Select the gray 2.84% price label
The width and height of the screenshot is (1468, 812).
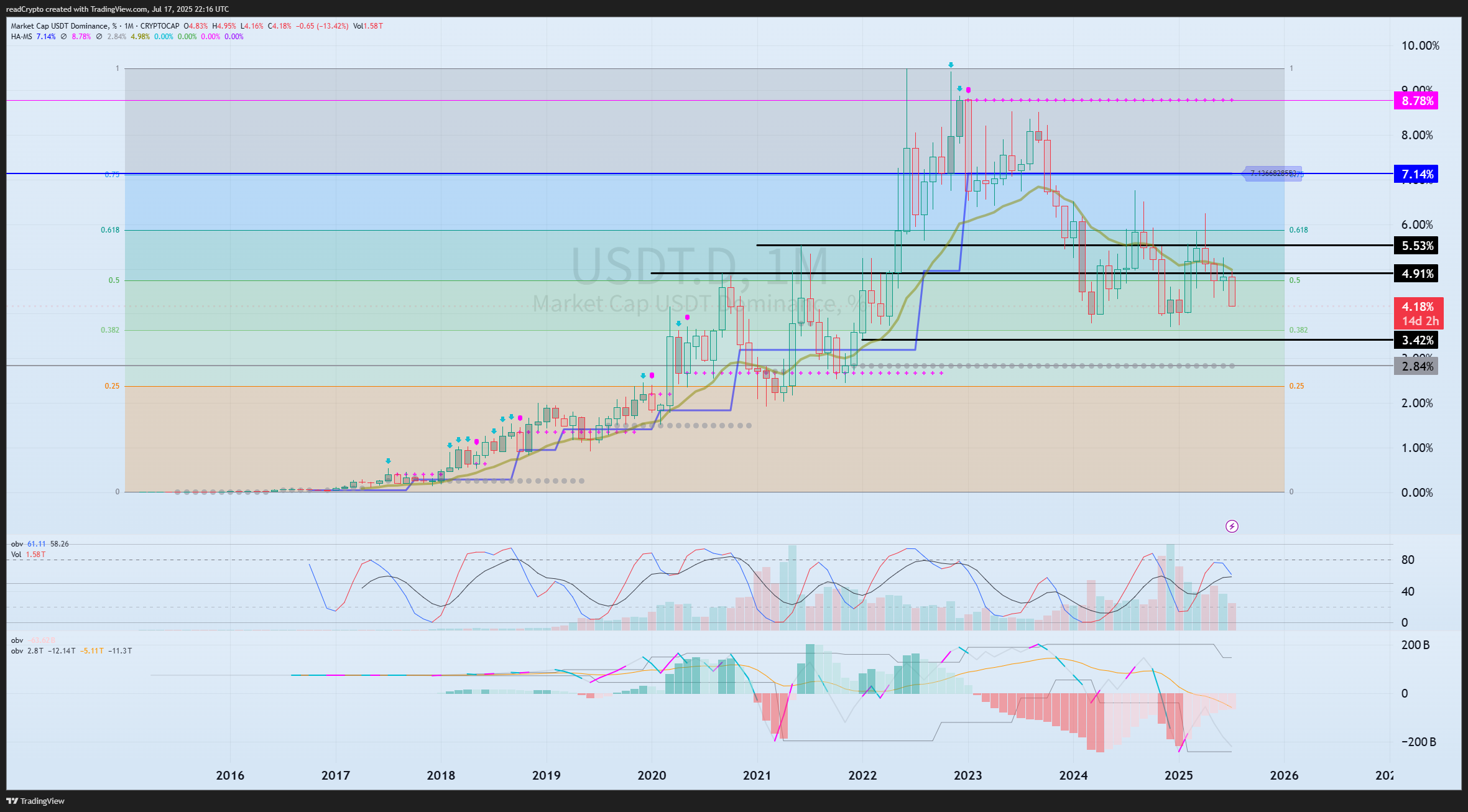[1417, 366]
